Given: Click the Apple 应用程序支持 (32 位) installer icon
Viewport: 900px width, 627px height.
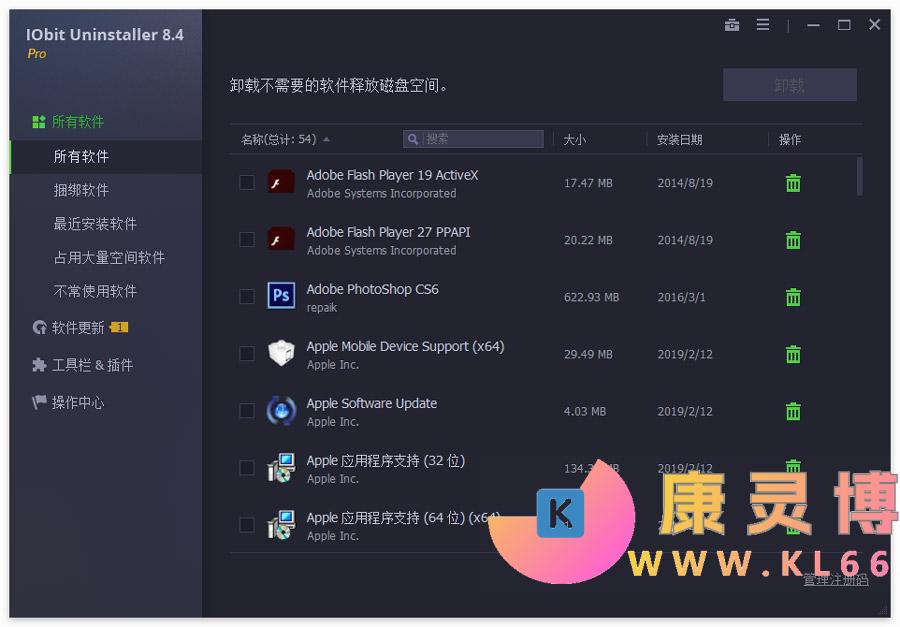Looking at the screenshot, I should pyautogui.click(x=281, y=467).
